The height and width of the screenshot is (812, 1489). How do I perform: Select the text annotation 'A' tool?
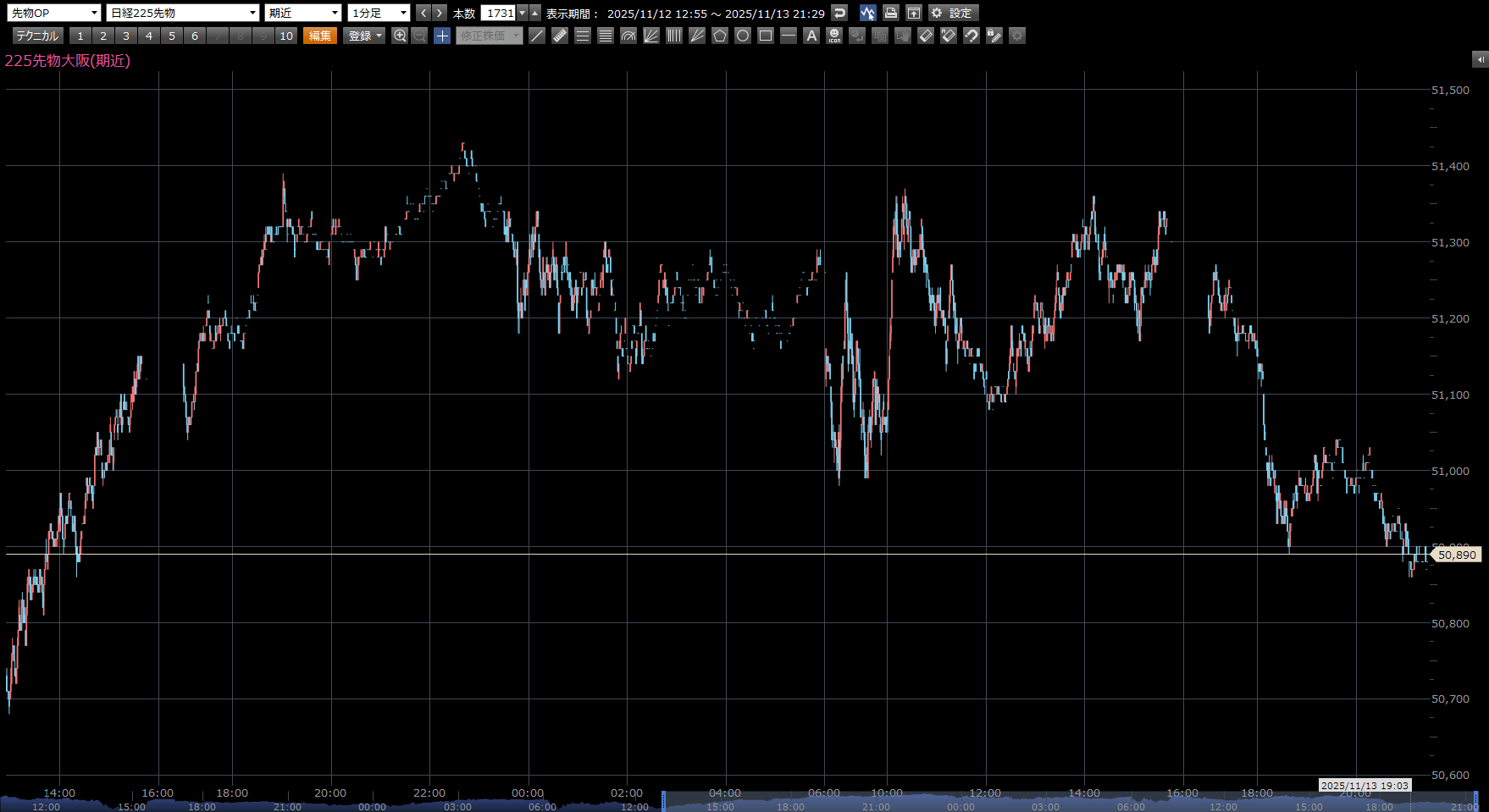tap(811, 36)
